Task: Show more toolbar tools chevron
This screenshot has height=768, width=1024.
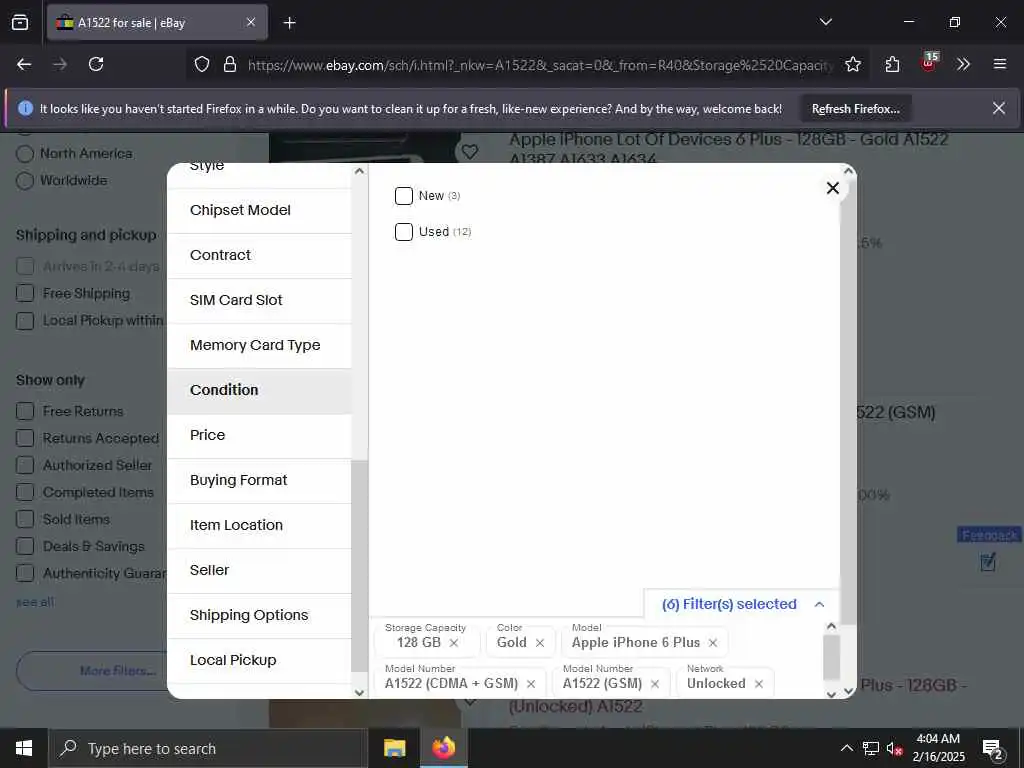Action: tap(963, 64)
